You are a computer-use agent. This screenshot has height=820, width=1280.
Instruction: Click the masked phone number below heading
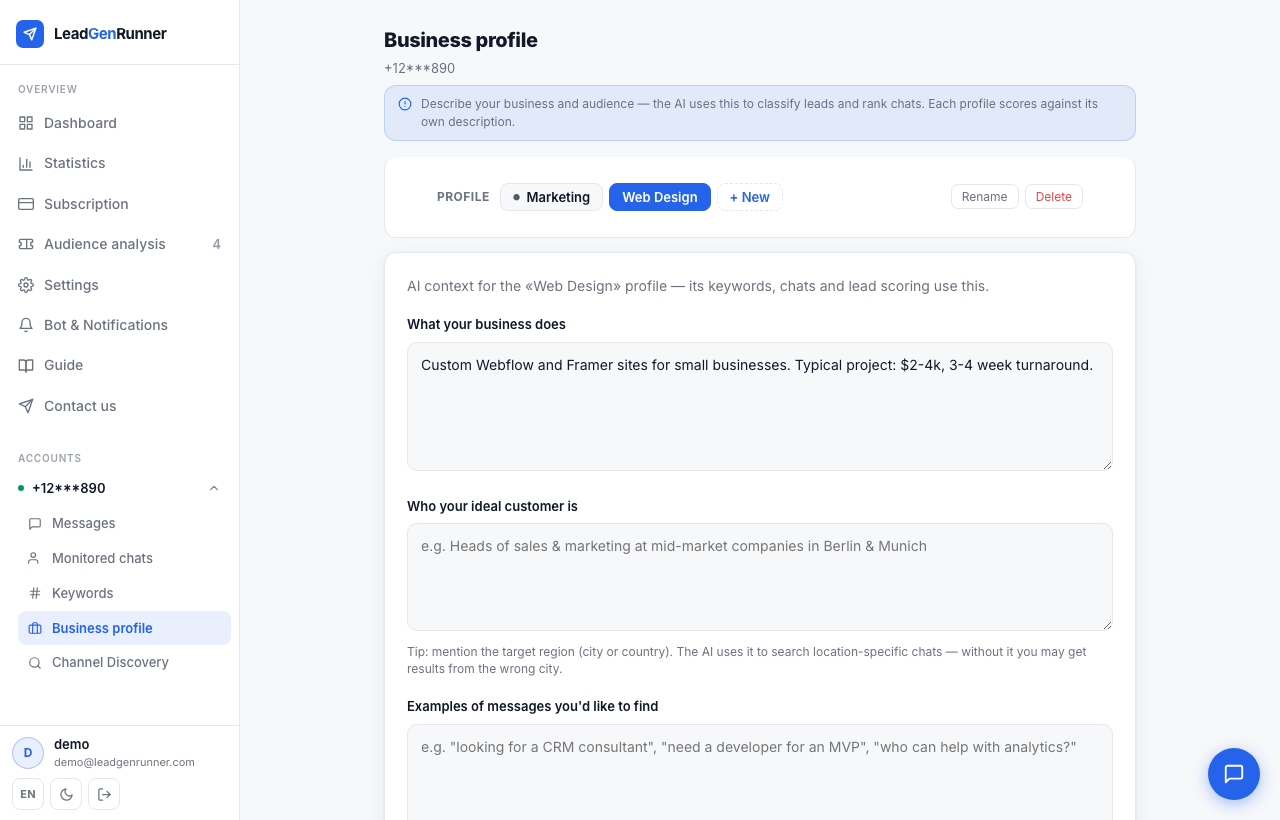click(x=420, y=68)
